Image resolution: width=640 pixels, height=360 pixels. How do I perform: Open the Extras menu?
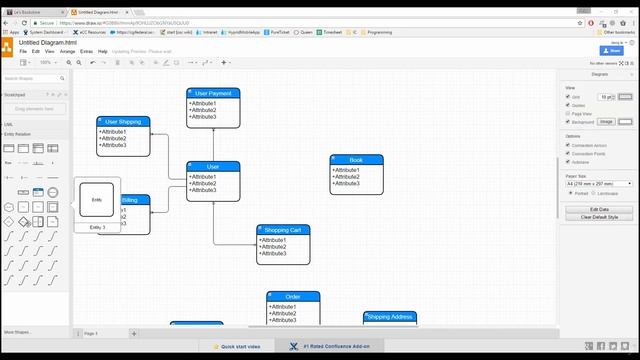[x=86, y=51]
